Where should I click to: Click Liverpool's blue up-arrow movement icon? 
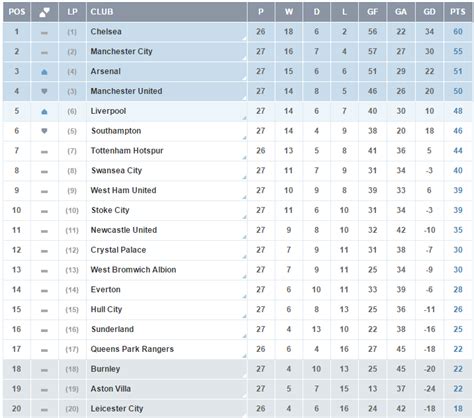(44, 112)
